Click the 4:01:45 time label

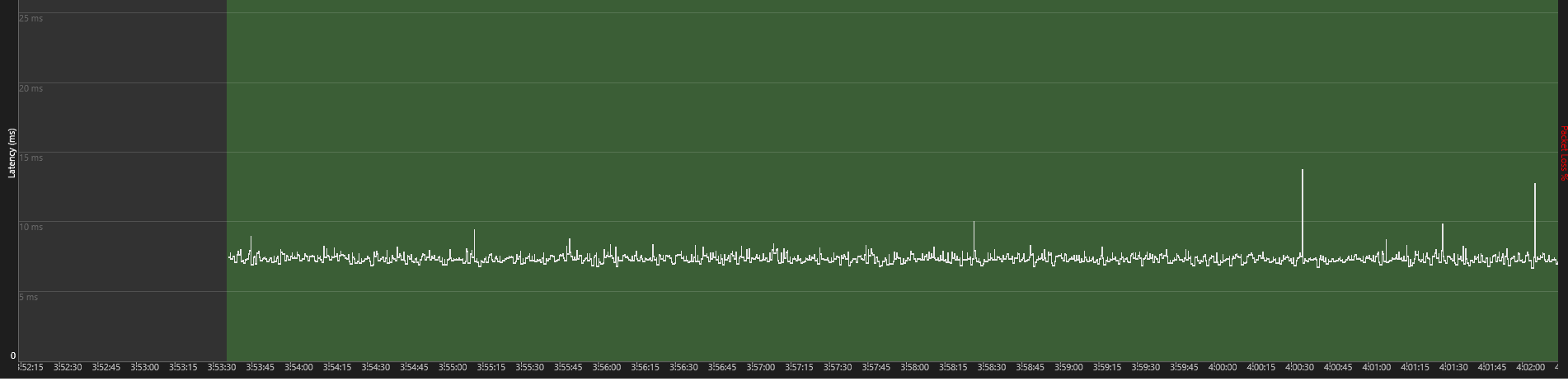click(x=1492, y=367)
